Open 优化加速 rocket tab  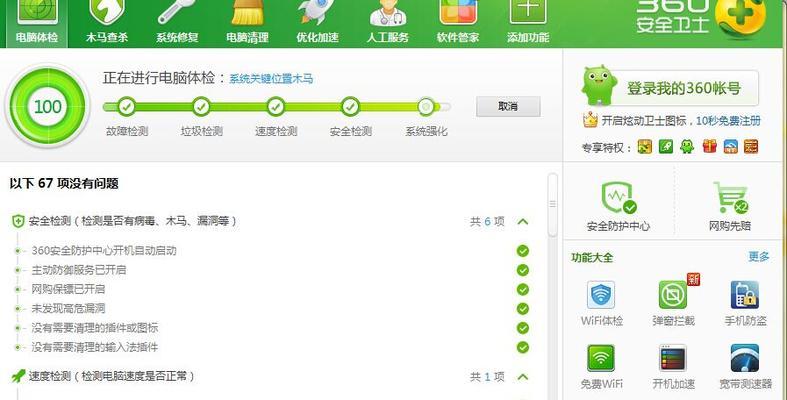click(317, 23)
